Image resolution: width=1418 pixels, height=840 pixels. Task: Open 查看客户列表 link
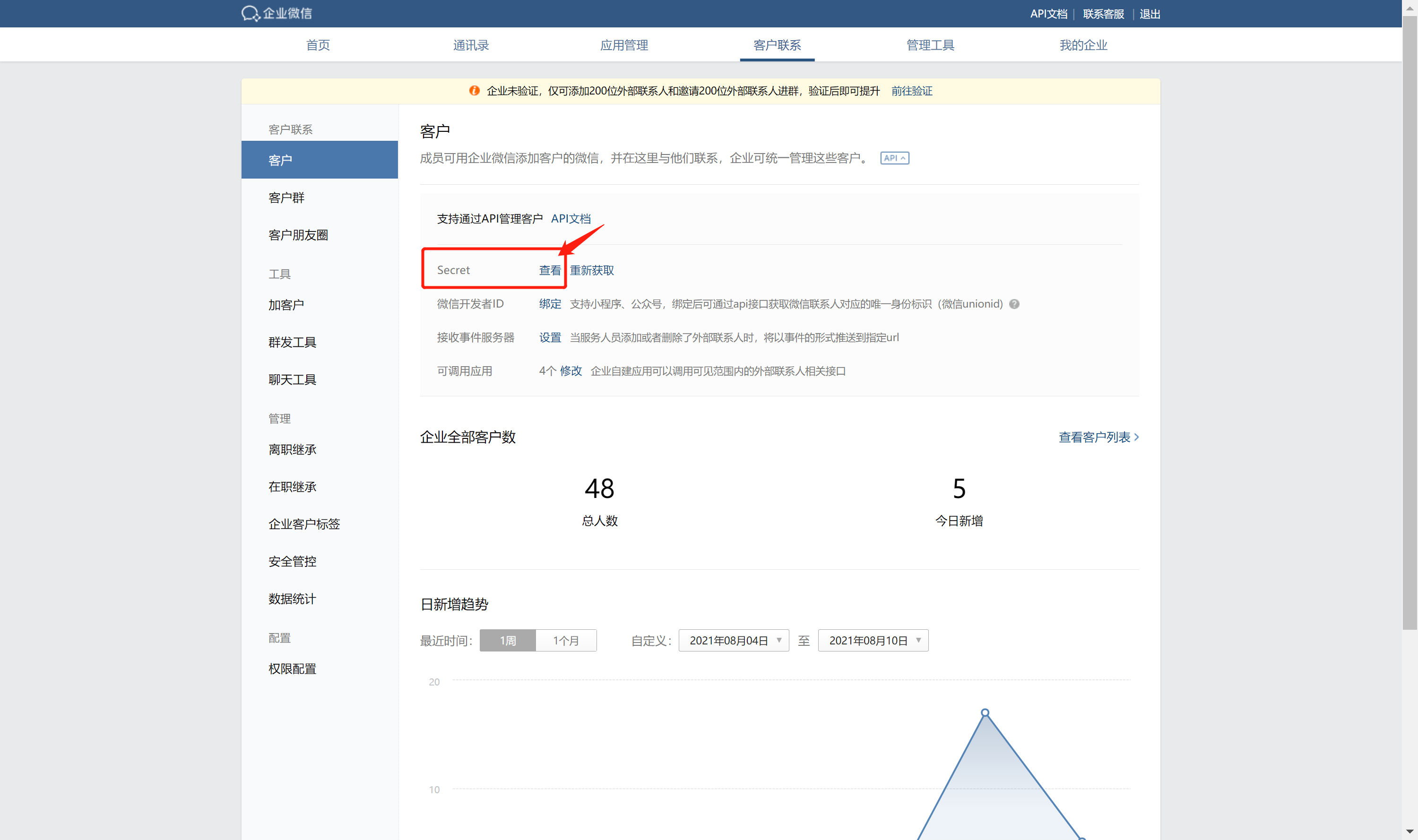1098,437
